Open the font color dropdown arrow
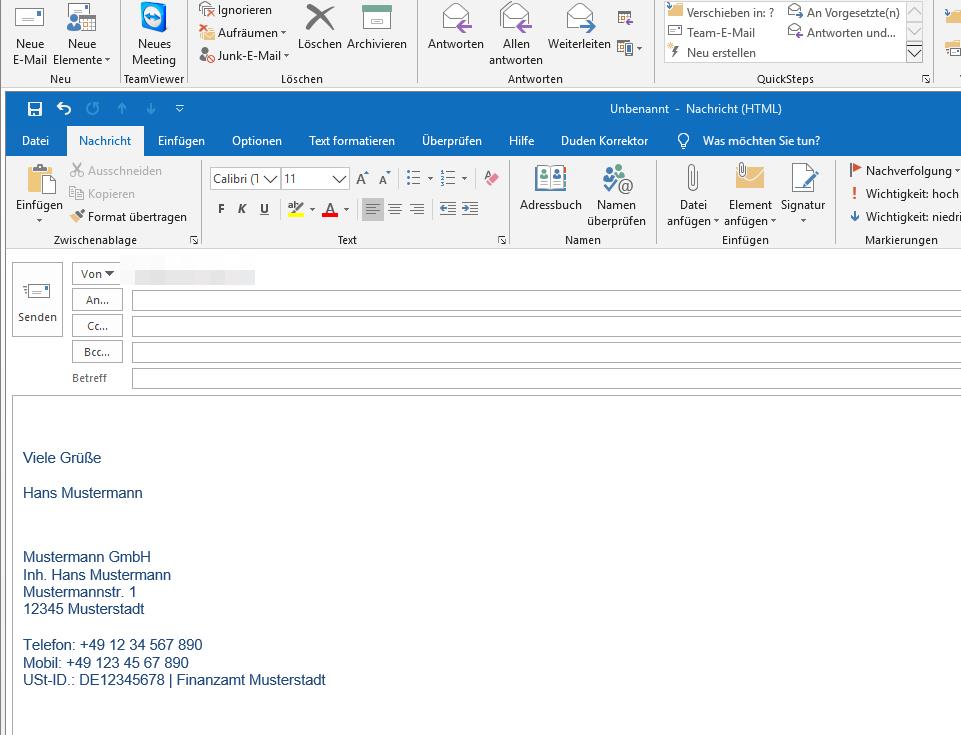 coord(346,210)
